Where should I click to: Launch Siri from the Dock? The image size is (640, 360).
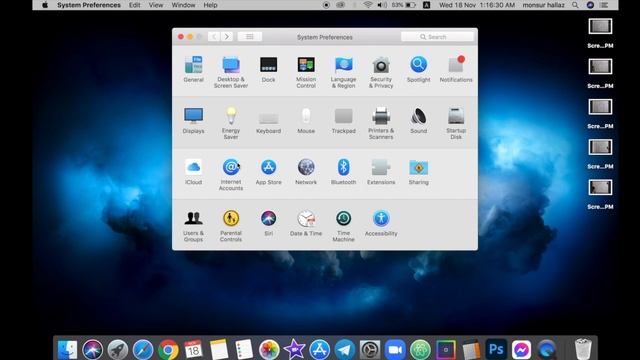pos(93,349)
